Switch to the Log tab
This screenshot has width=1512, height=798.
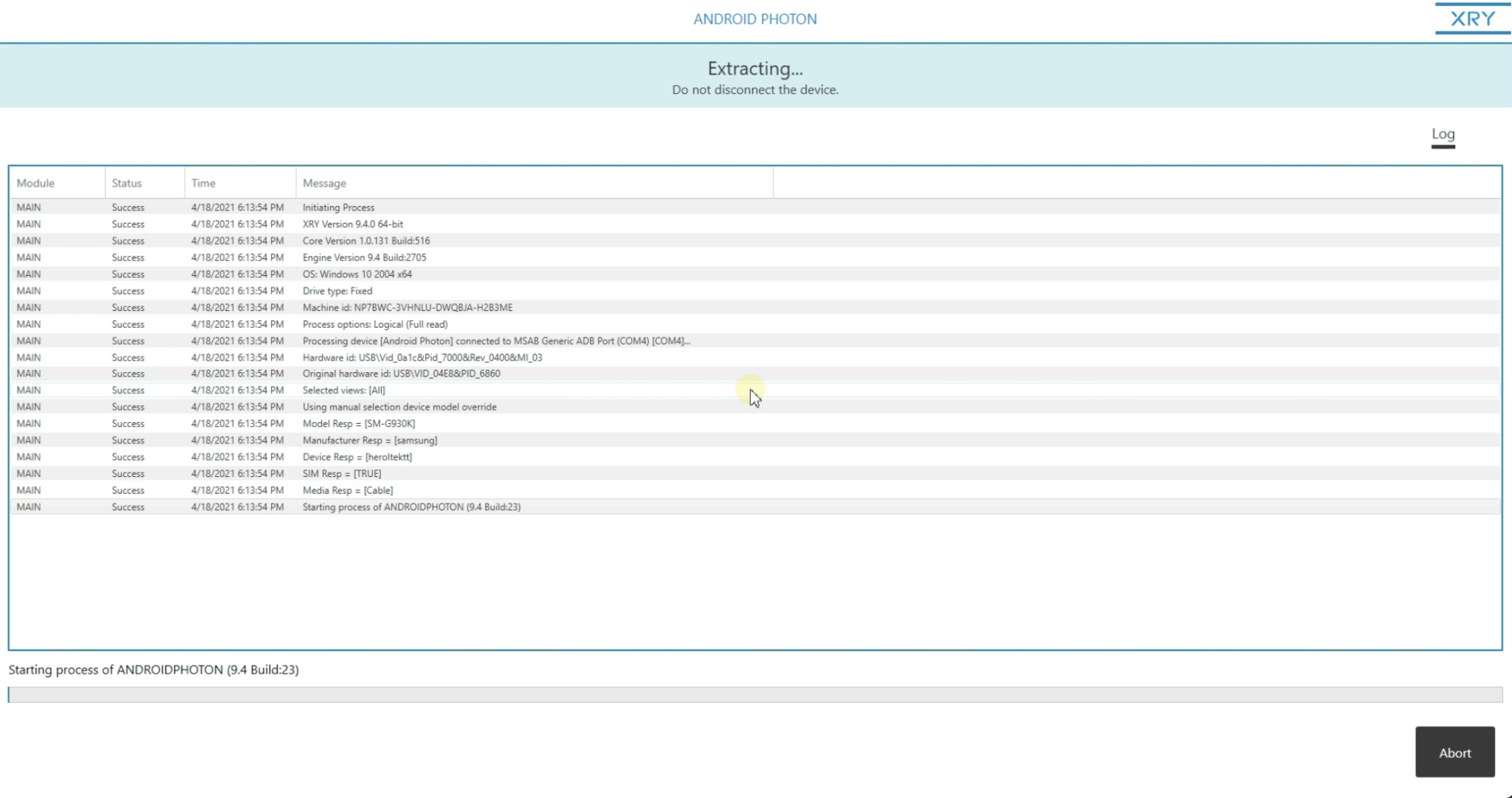1442,134
